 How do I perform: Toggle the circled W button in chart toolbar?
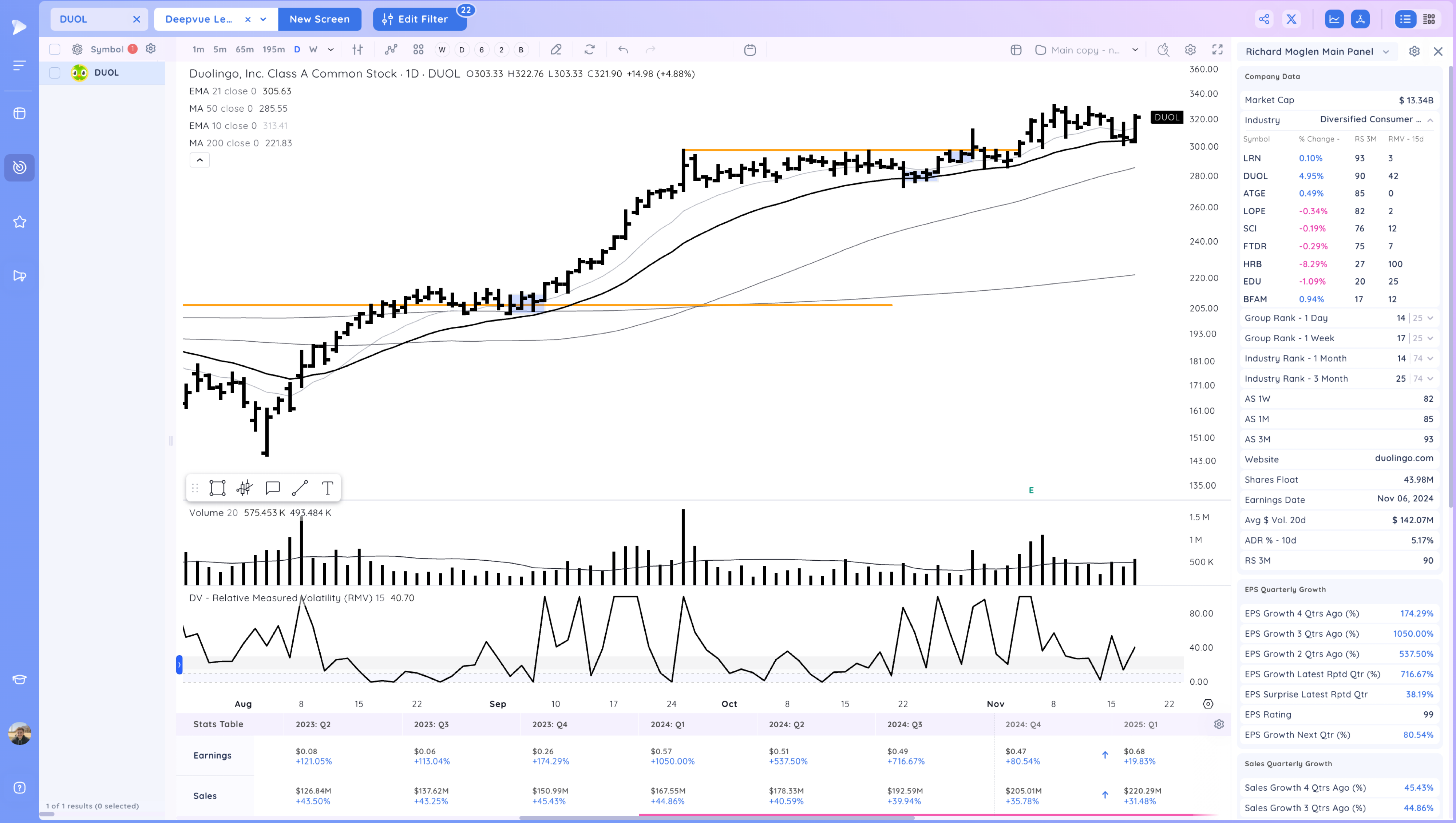tap(442, 50)
